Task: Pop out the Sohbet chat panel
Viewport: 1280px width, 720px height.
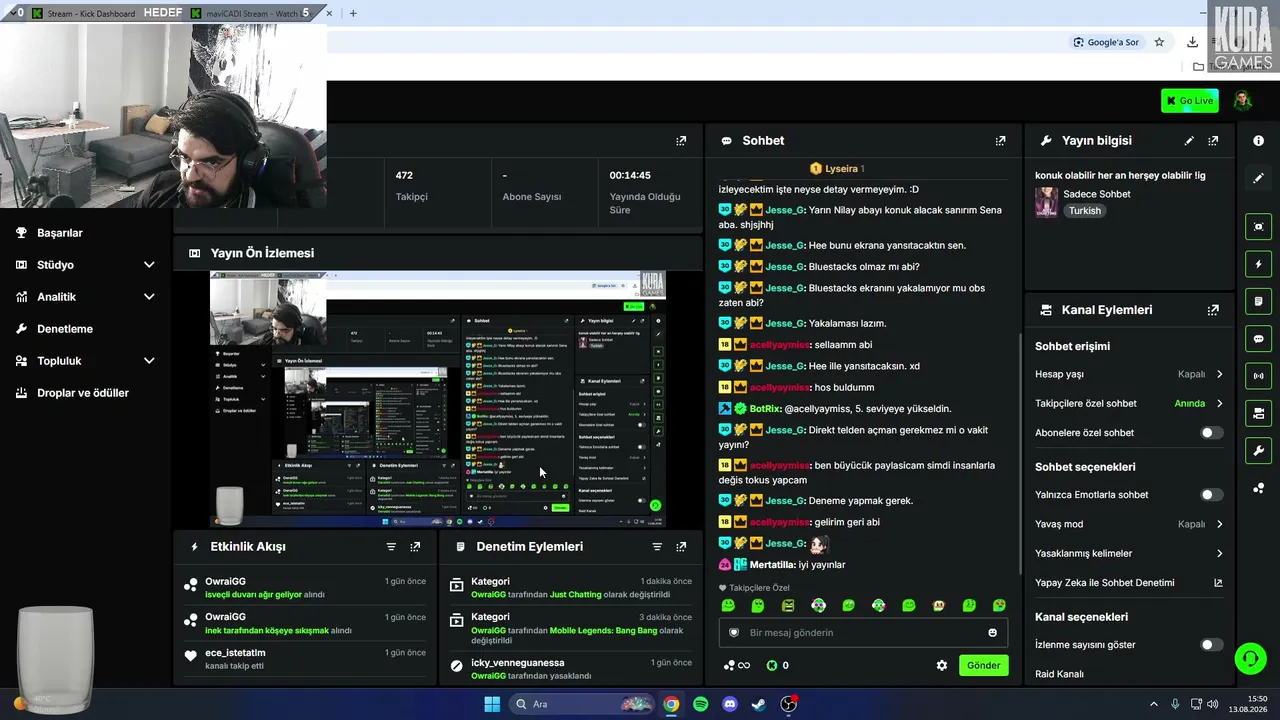Action: pyautogui.click(x=1000, y=141)
